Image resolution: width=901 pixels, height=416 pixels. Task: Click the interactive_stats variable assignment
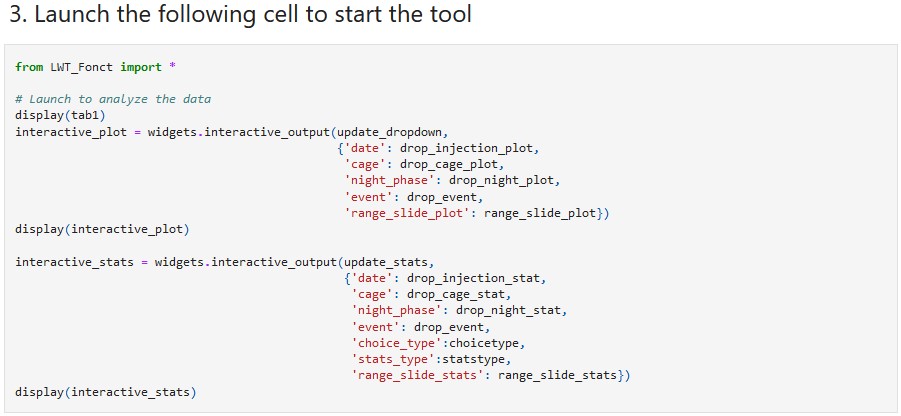[75, 262]
